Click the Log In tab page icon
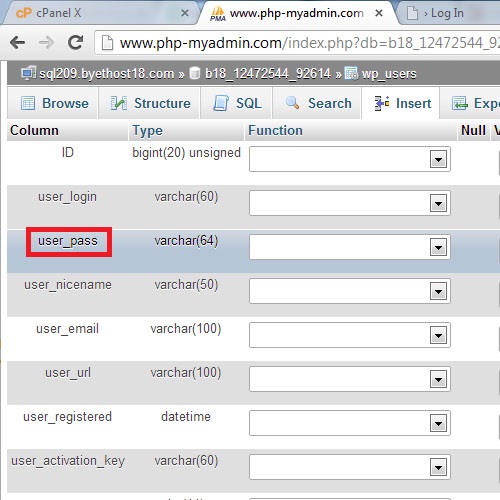Image resolution: width=500 pixels, height=500 pixels. coord(412,13)
